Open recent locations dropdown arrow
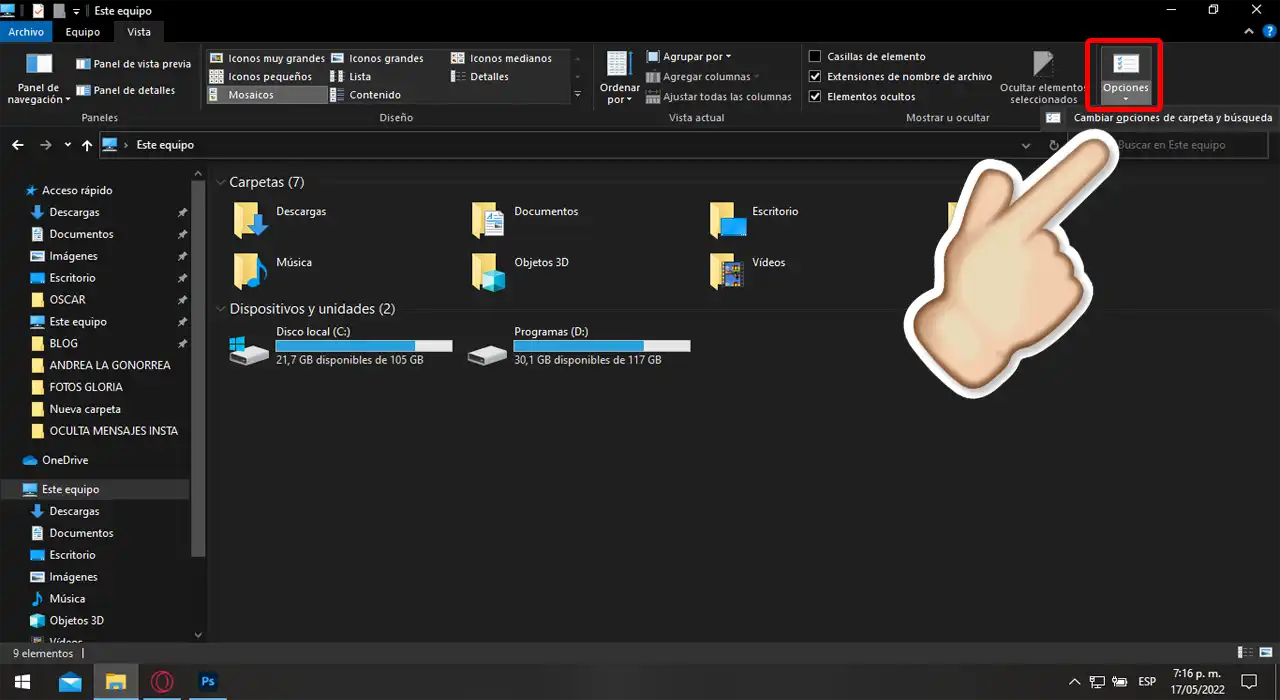The height and width of the screenshot is (700, 1280). pos(67,145)
